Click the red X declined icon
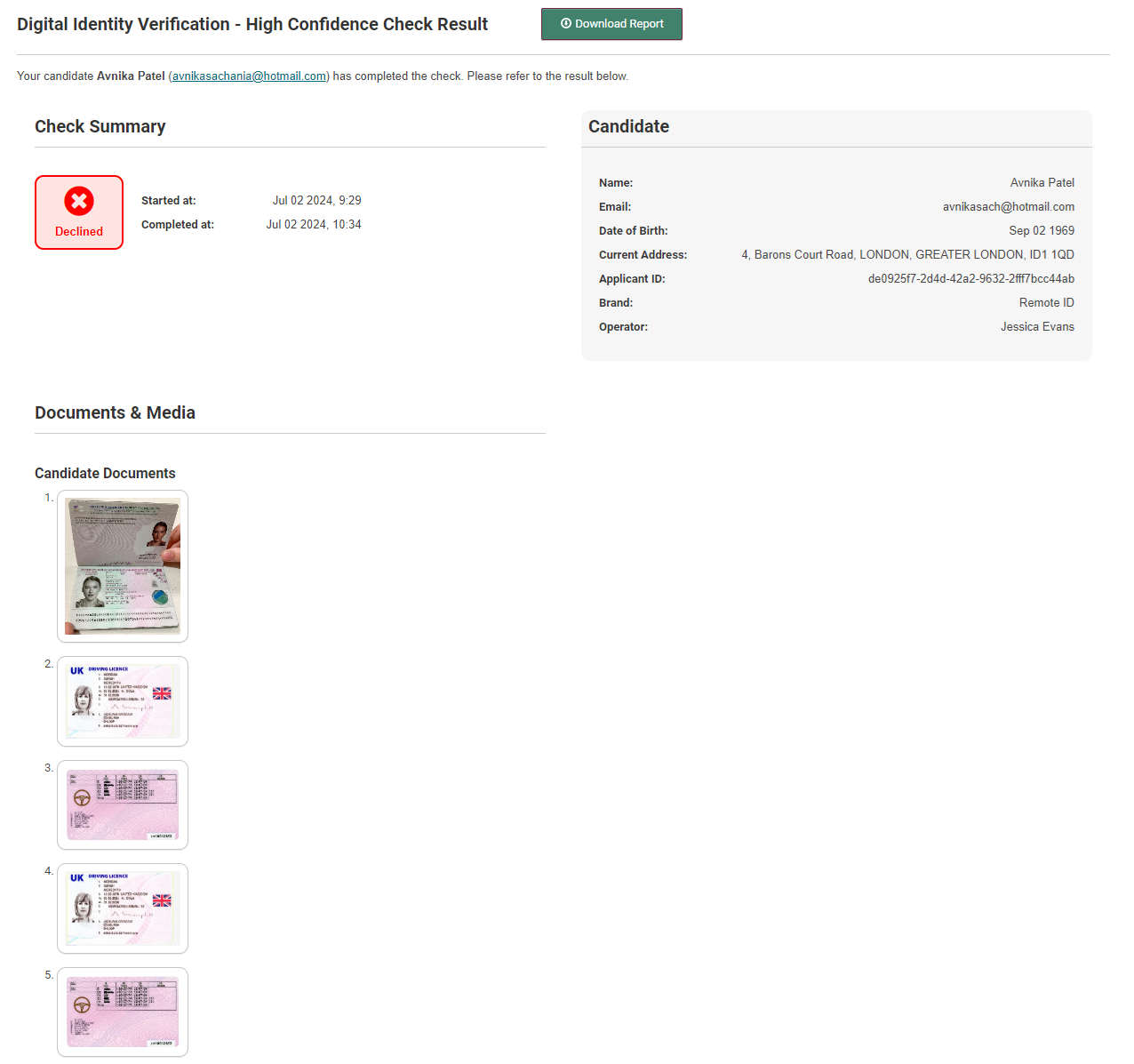The image size is (1134, 1064). pos(79,201)
